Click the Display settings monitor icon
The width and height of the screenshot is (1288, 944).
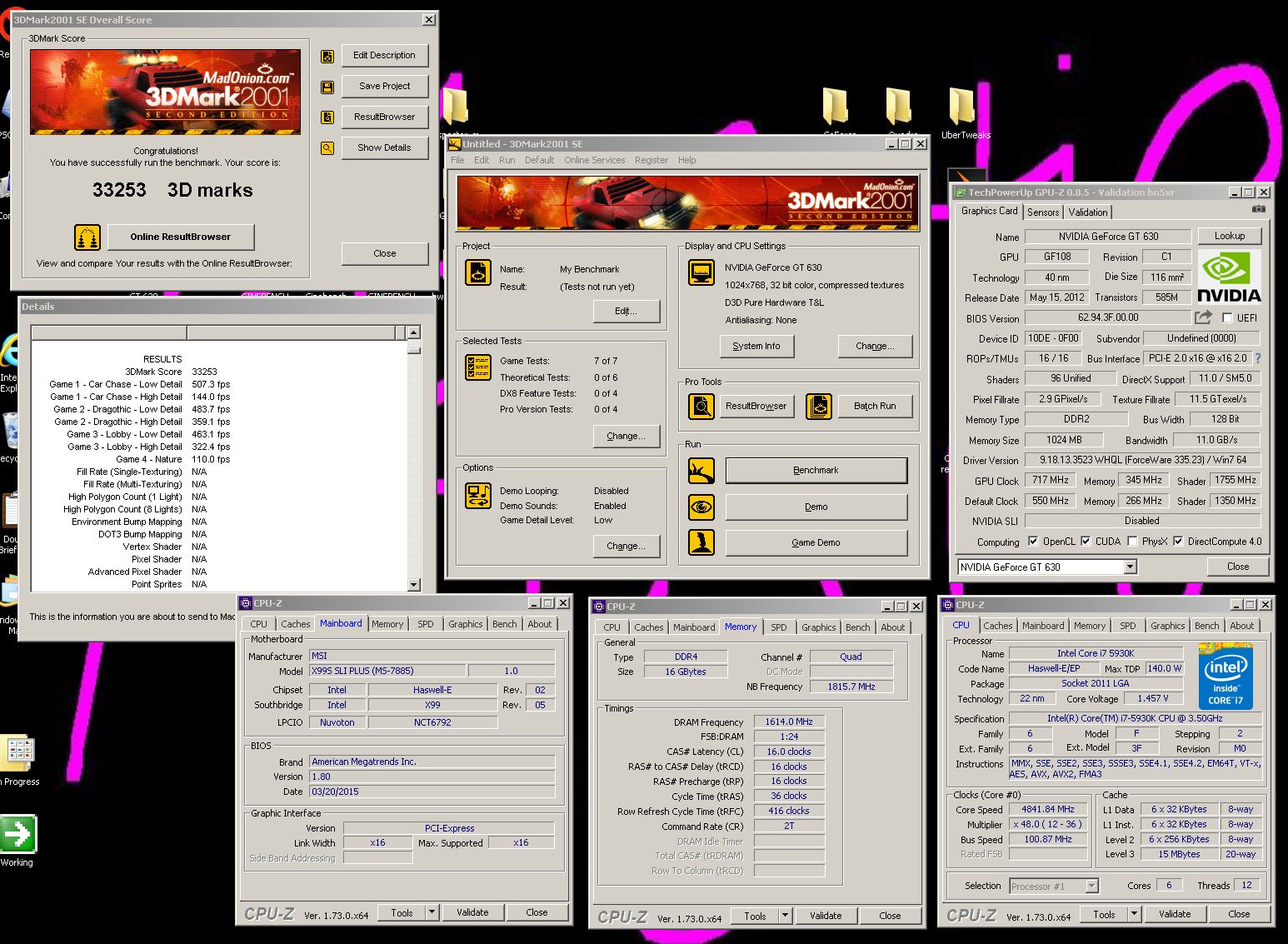(701, 272)
